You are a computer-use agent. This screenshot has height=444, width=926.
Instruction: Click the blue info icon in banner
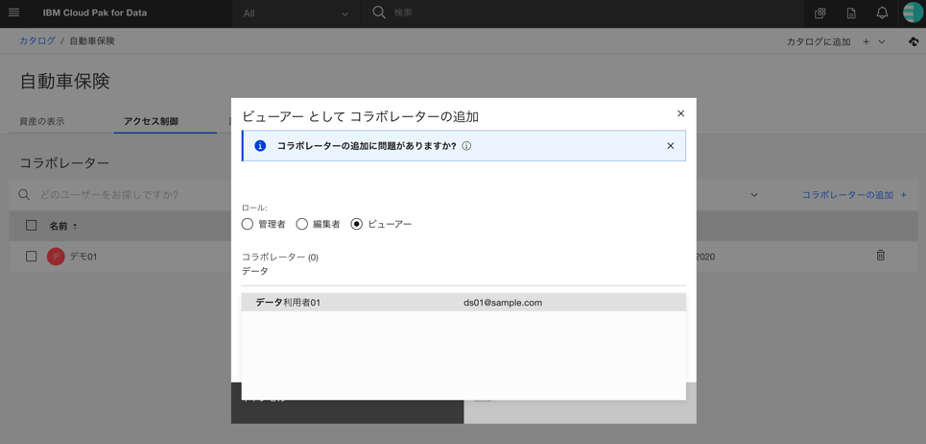tap(260, 146)
